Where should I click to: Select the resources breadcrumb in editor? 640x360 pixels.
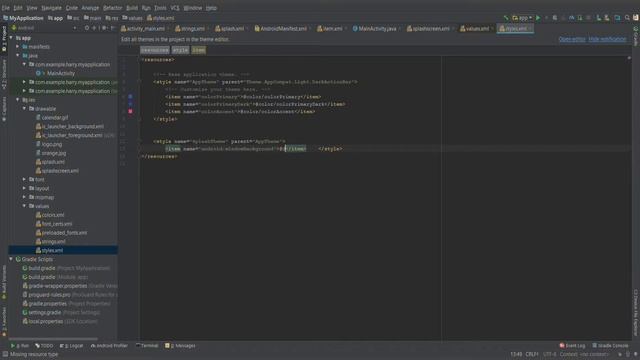click(x=155, y=50)
